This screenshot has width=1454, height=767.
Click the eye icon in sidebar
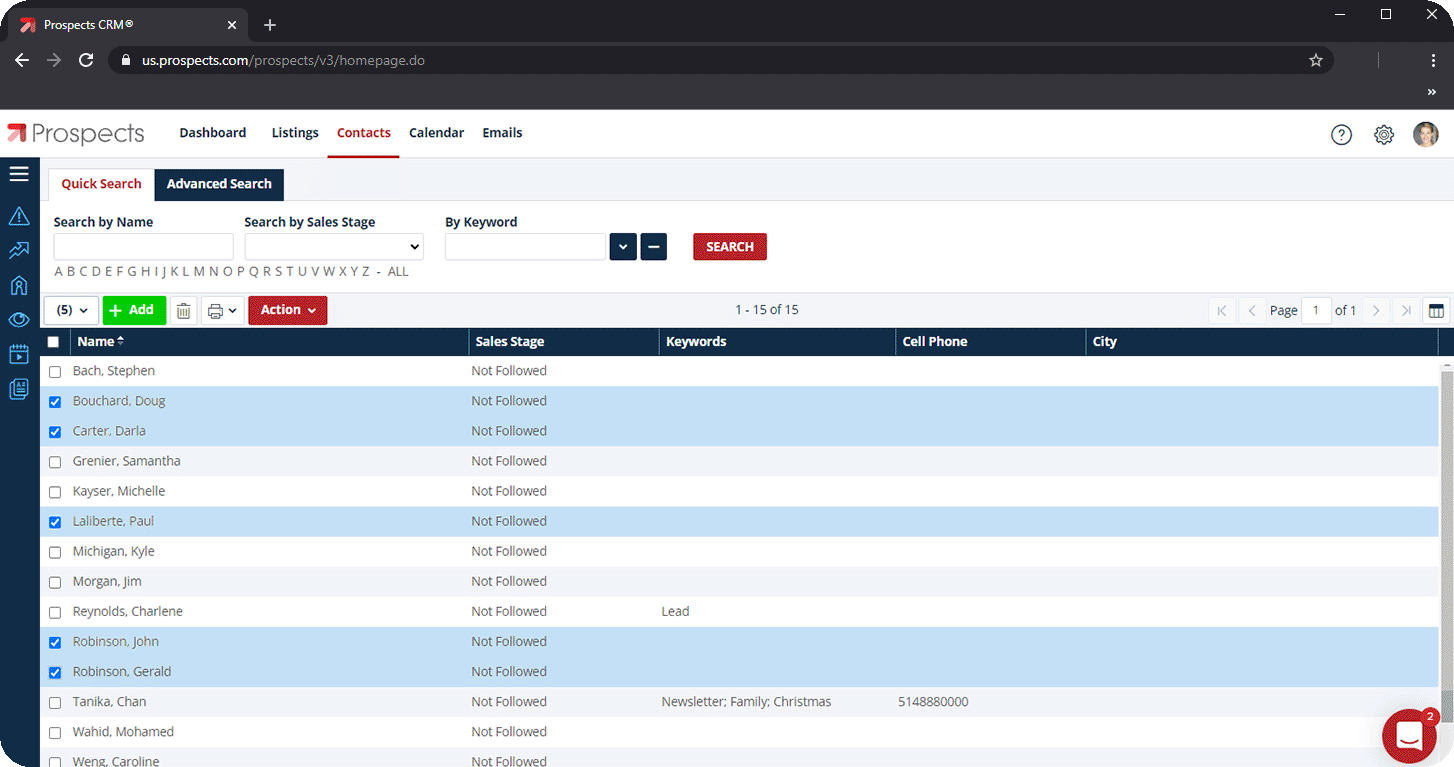coord(19,320)
